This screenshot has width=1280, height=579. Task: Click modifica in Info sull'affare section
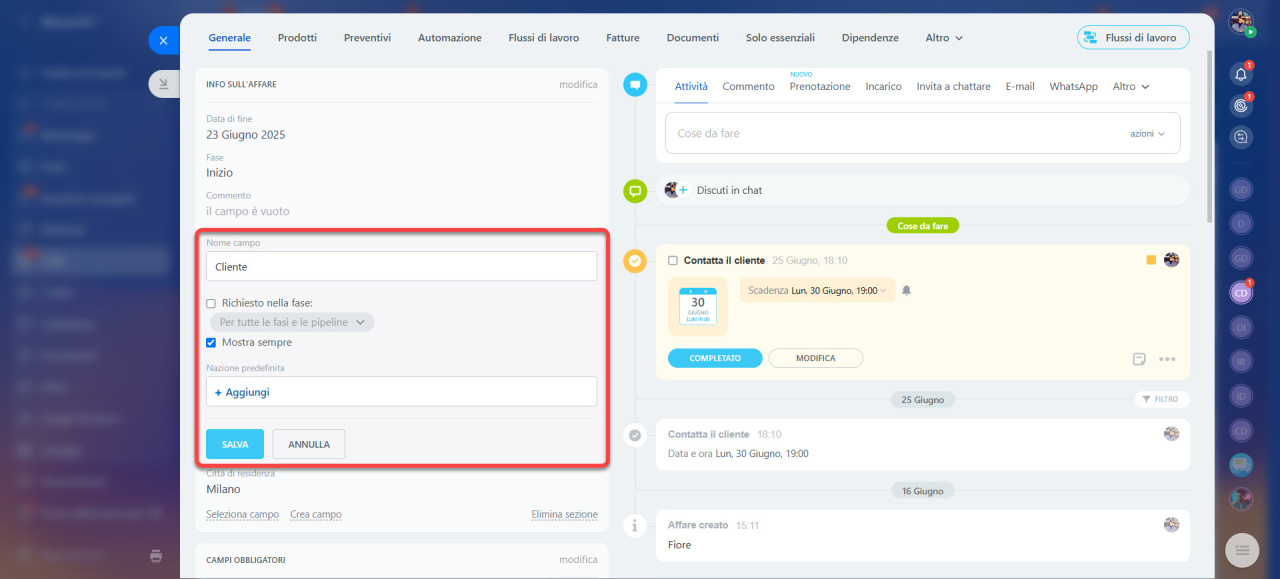[578, 85]
